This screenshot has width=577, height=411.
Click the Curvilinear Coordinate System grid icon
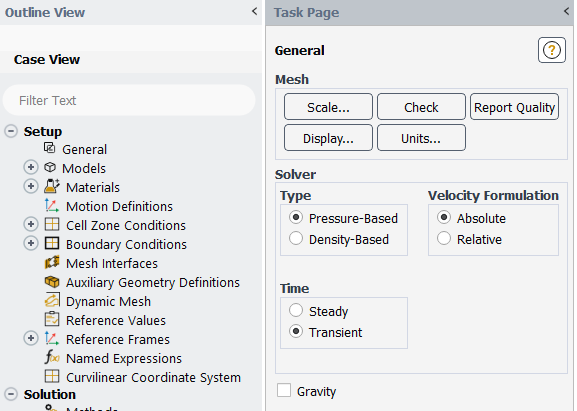[x=52, y=376]
